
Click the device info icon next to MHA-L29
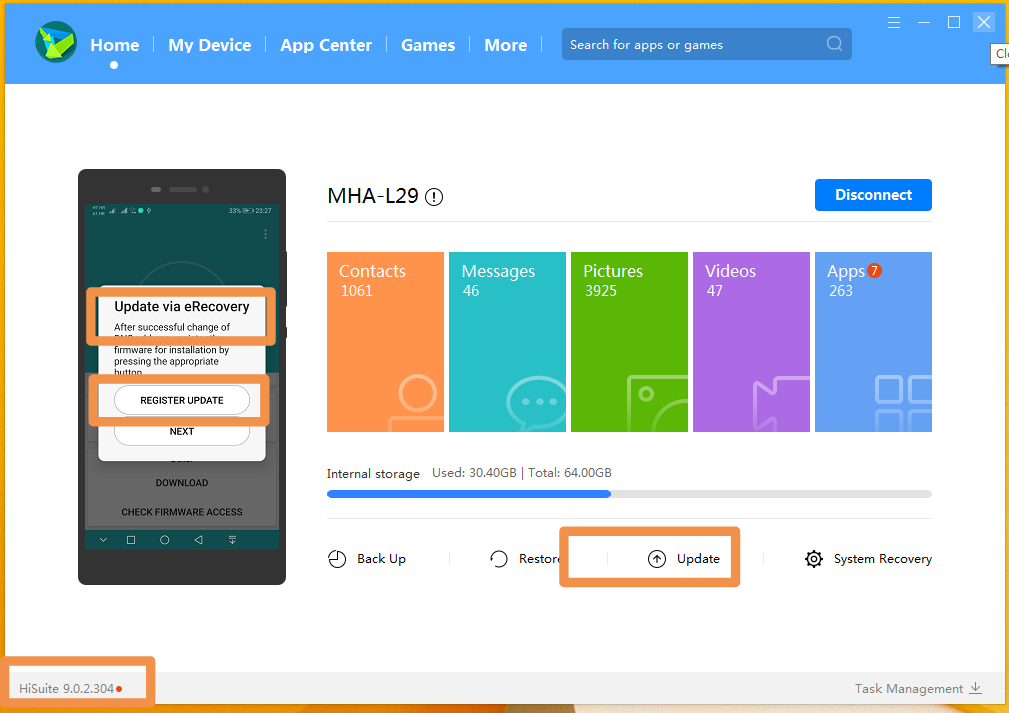coord(434,196)
